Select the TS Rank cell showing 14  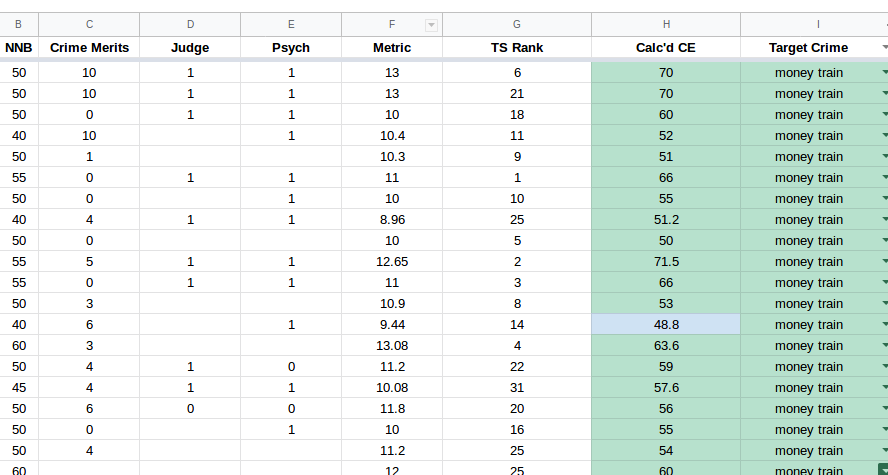click(517, 324)
